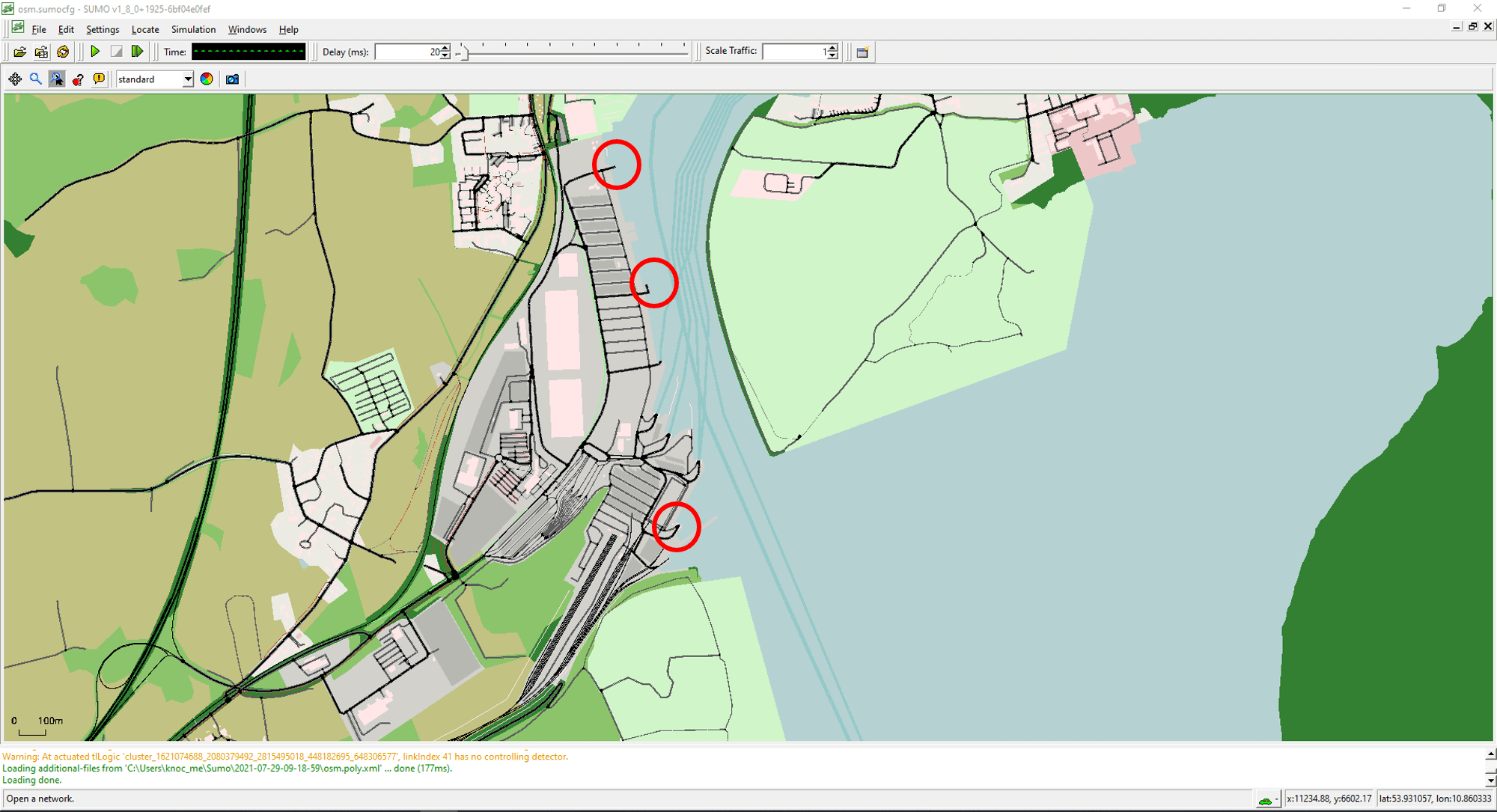This screenshot has height=812, width=1497.
Task: Expand the standard coloring scheme dropdown
Action: pos(187,79)
